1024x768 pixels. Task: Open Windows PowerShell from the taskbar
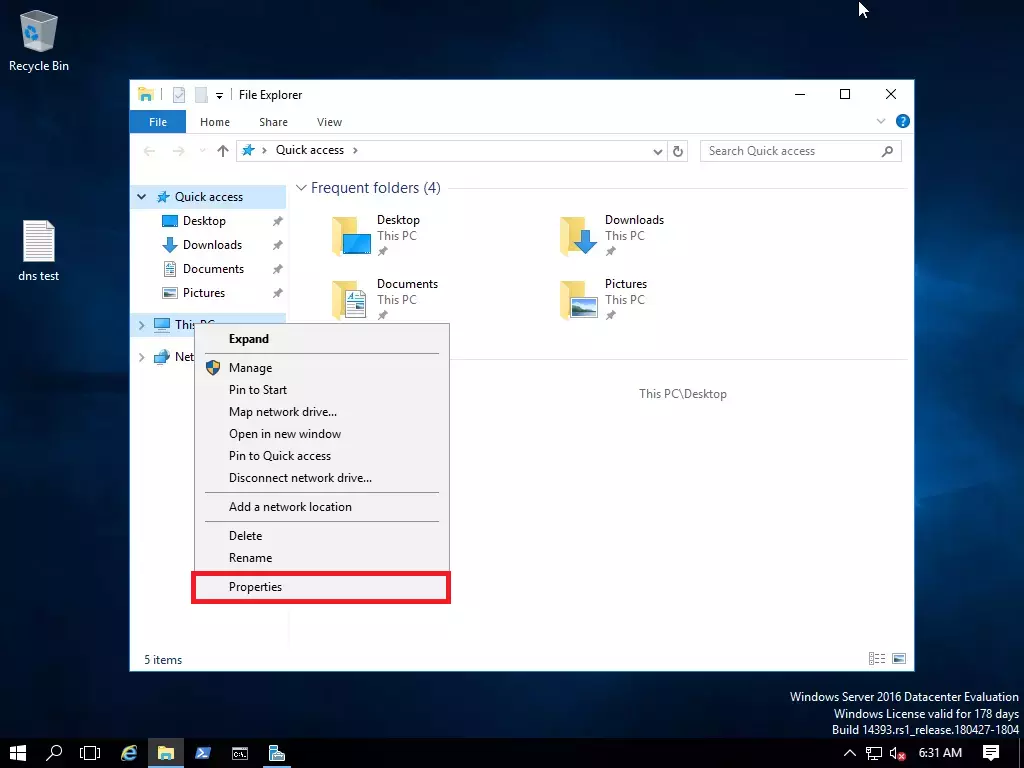tap(203, 753)
